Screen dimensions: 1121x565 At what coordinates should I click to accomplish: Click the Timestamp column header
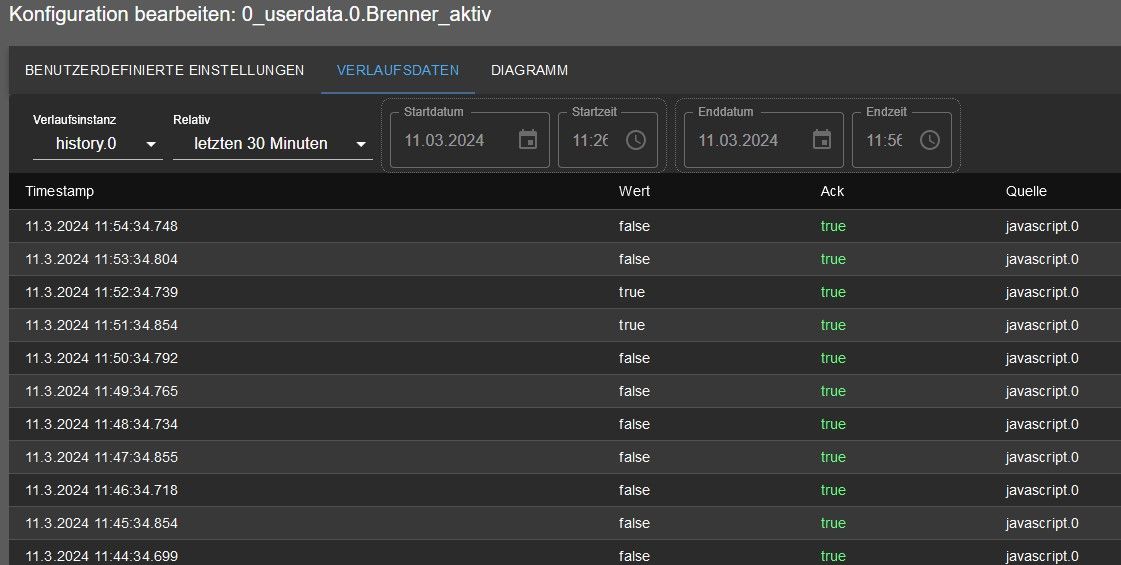pos(59,191)
